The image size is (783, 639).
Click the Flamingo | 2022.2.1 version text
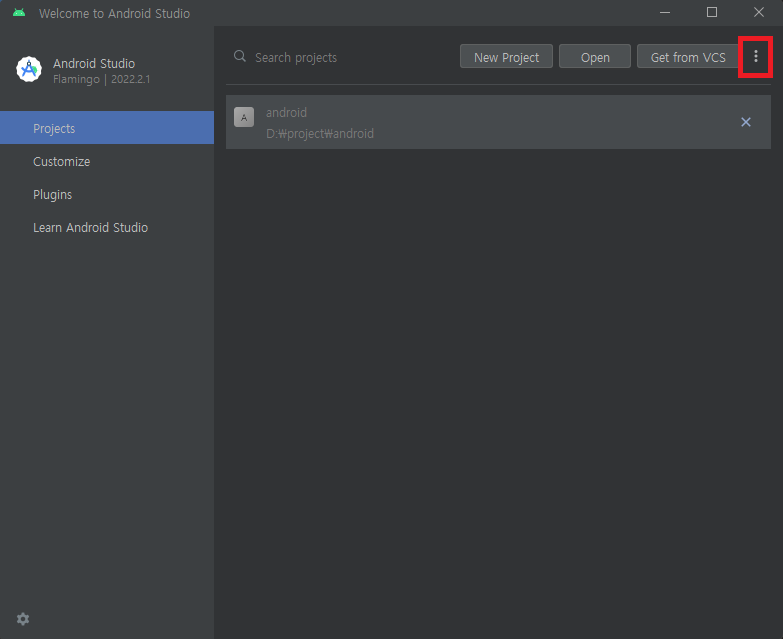pos(101,79)
